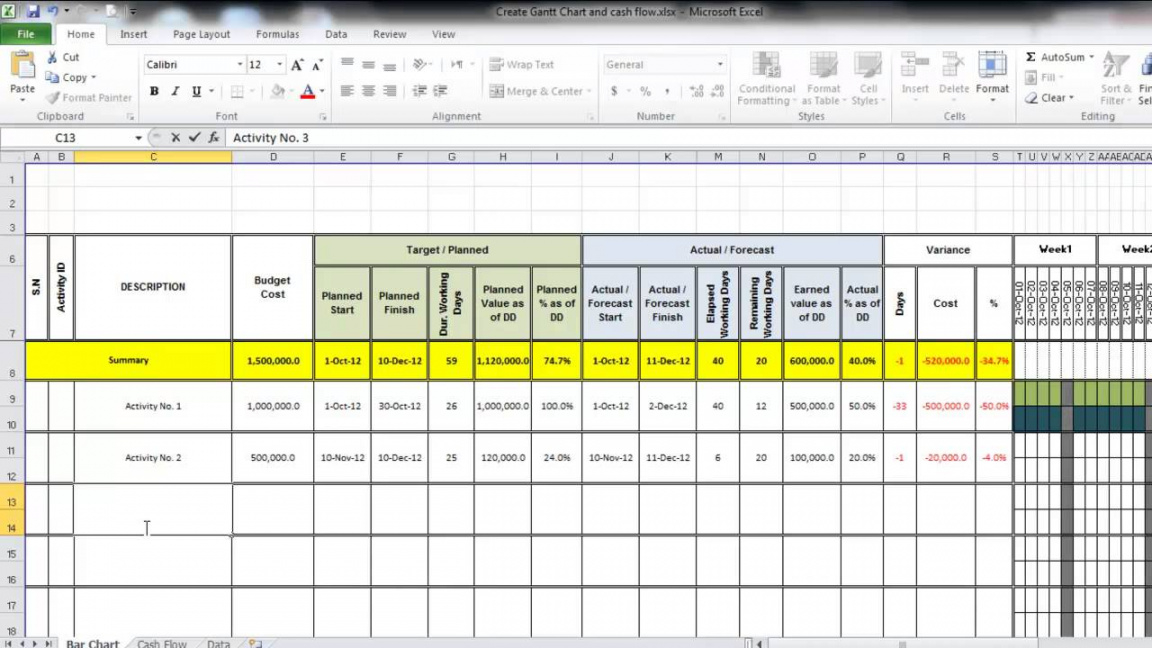Open the Page Layout ribbon tab
Image resolution: width=1152 pixels, height=648 pixels.
tap(201, 34)
